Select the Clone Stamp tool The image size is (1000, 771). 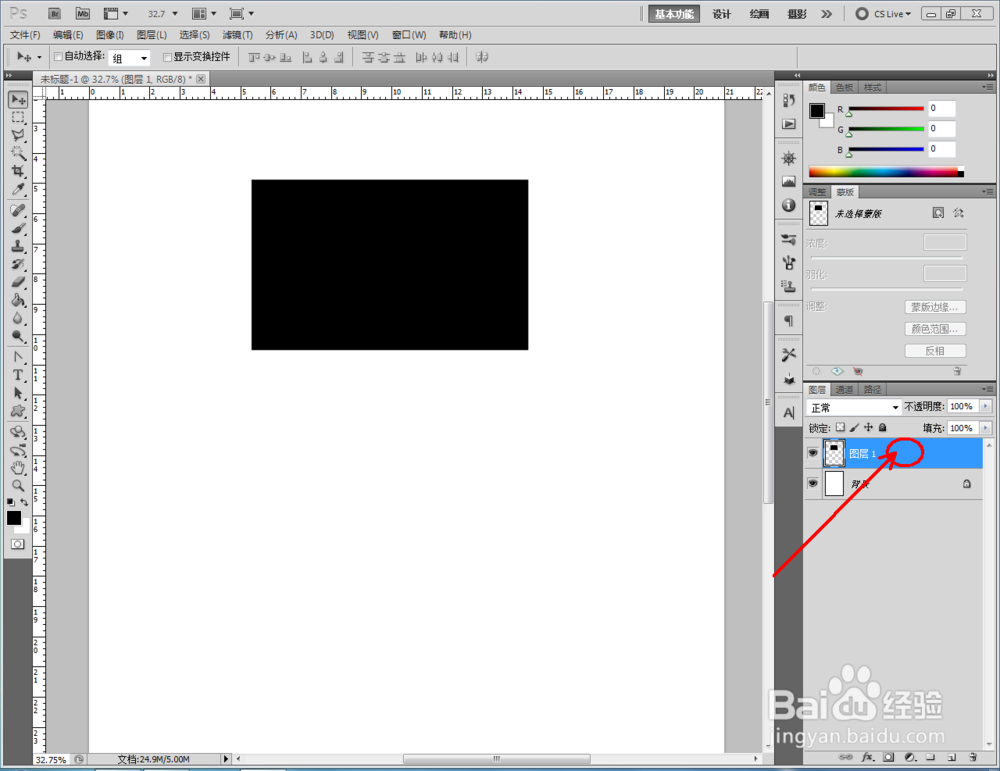click(18, 246)
